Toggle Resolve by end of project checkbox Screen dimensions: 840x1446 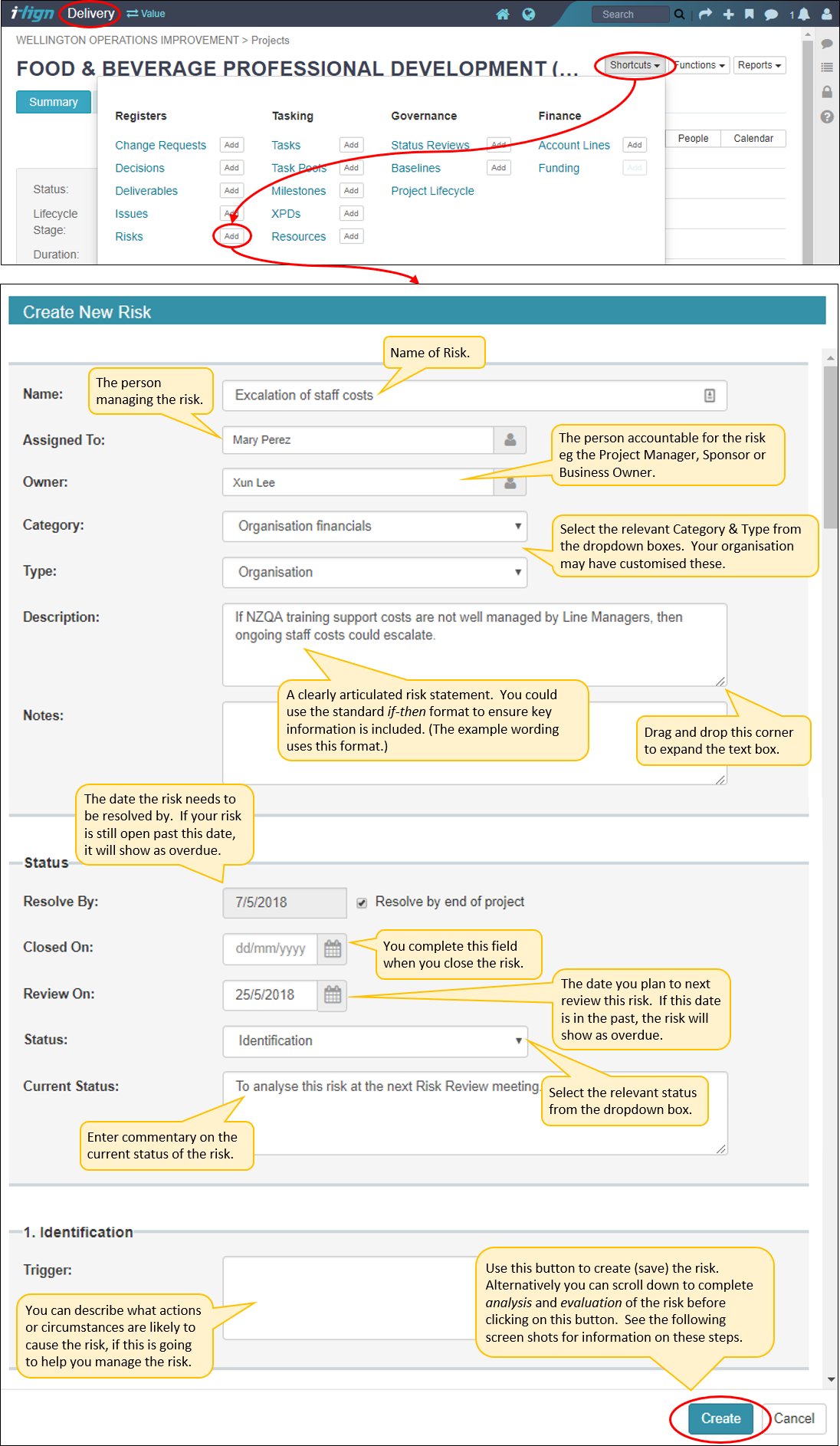pyautogui.click(x=362, y=903)
